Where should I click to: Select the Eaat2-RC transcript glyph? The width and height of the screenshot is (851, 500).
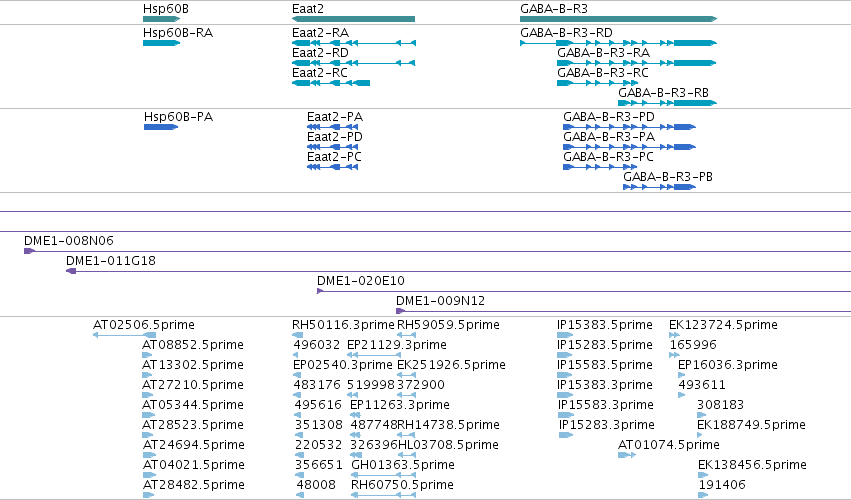tap(331, 83)
